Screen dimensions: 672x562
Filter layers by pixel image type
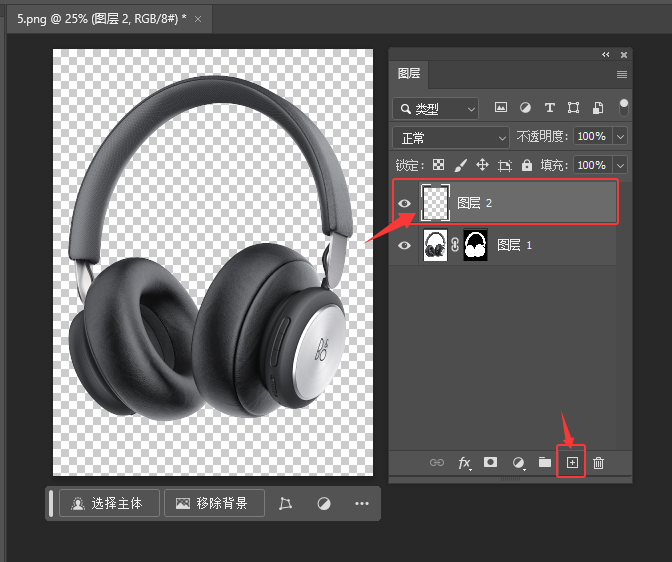(x=501, y=107)
